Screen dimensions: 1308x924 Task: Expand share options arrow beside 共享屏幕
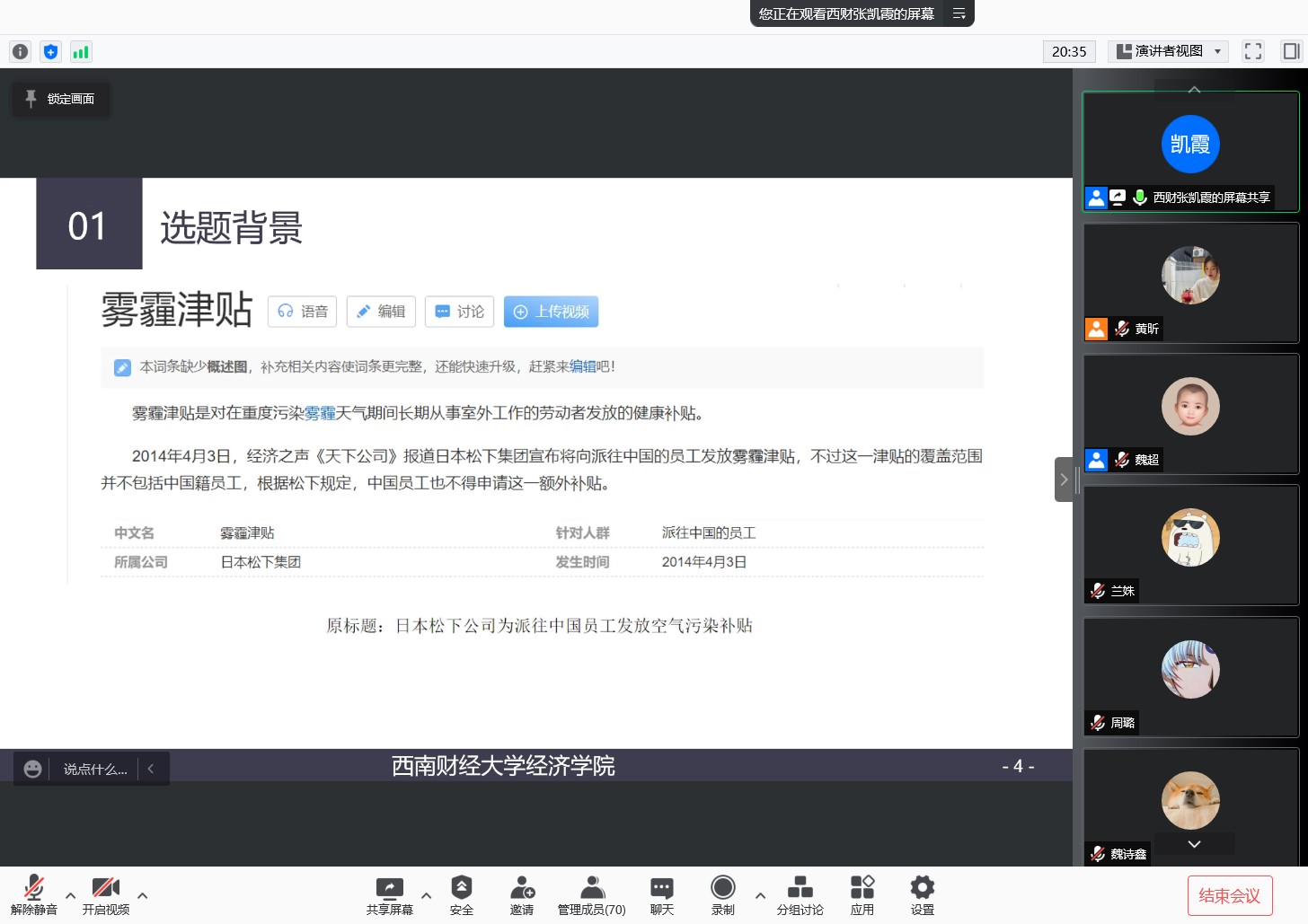click(x=426, y=895)
